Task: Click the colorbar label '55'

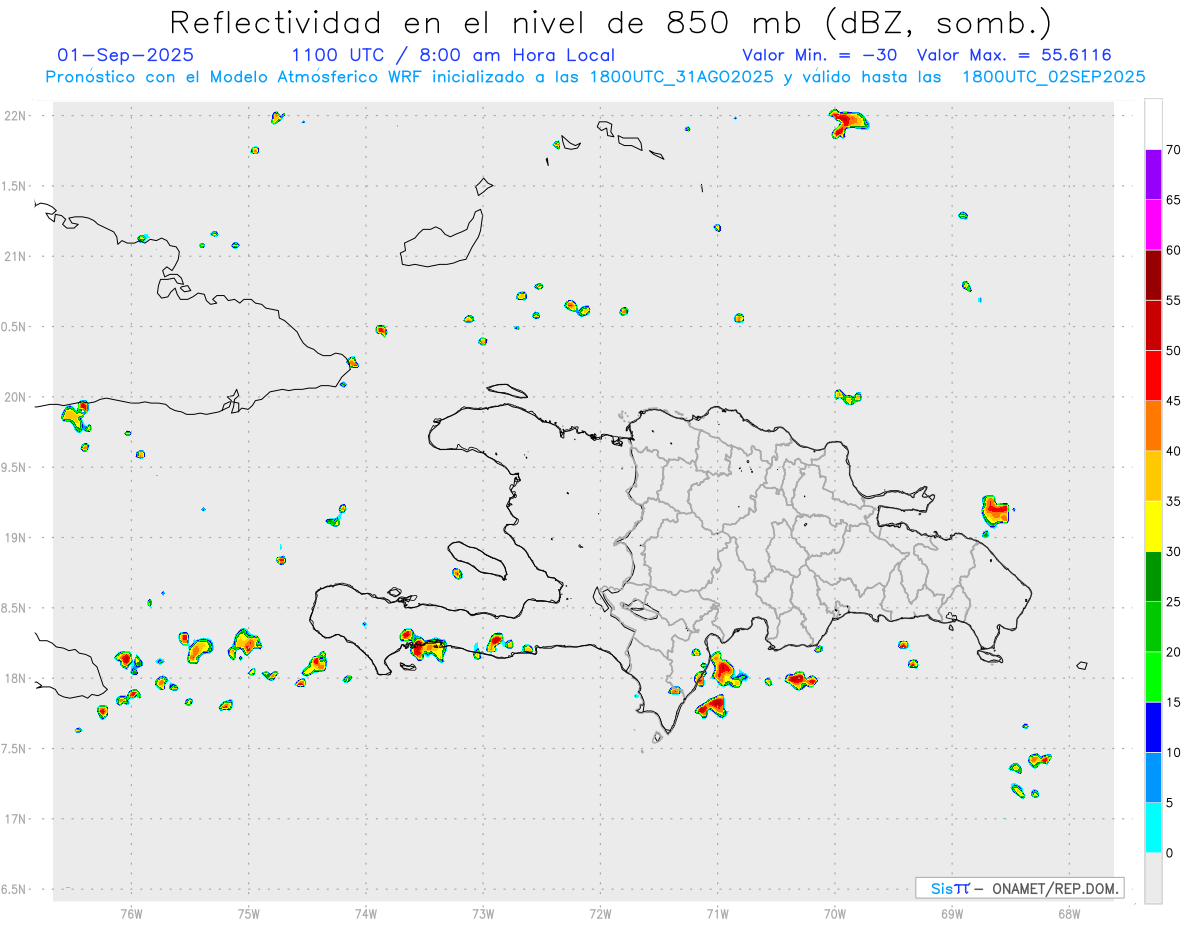Action: 1173,300
